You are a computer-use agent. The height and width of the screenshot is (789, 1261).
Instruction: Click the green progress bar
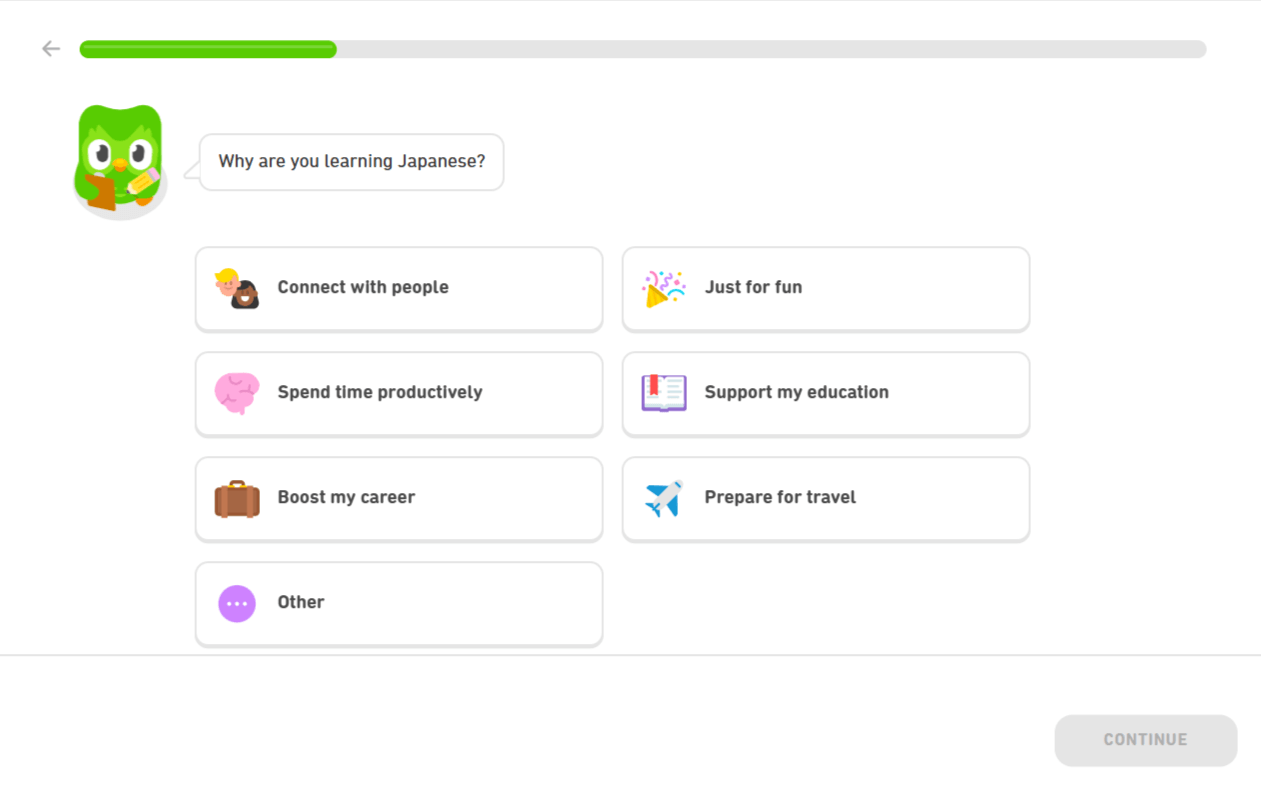205,48
